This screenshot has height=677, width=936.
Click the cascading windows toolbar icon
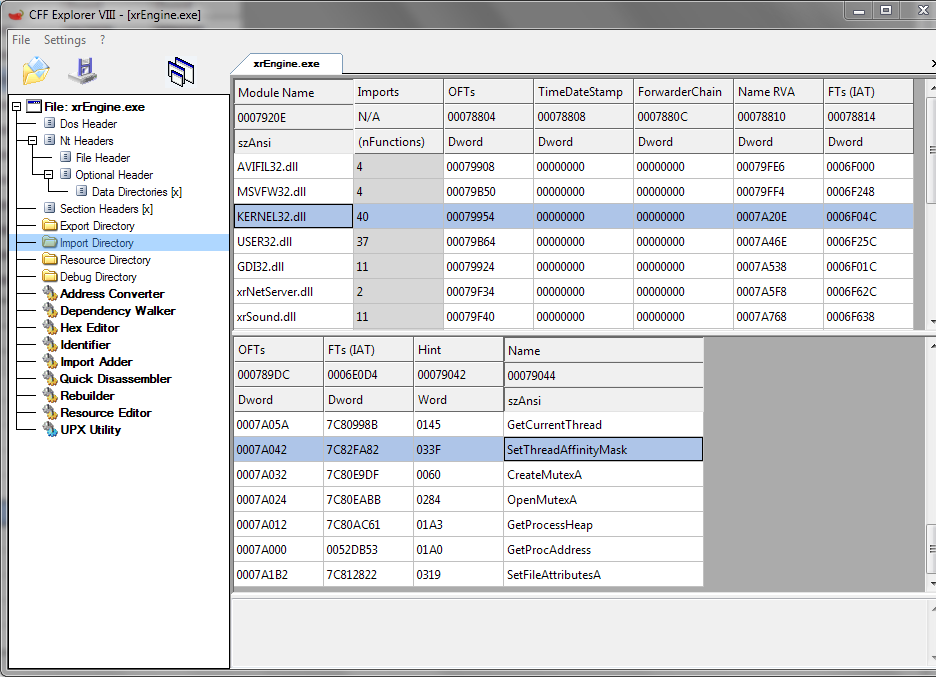(x=181, y=71)
